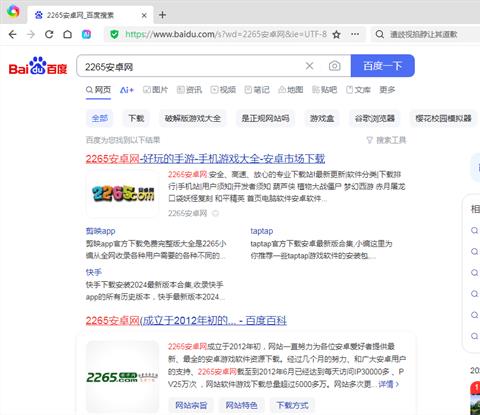The image size is (480, 415).
Task: Reload the page with refresh icon
Action: pos(49,34)
